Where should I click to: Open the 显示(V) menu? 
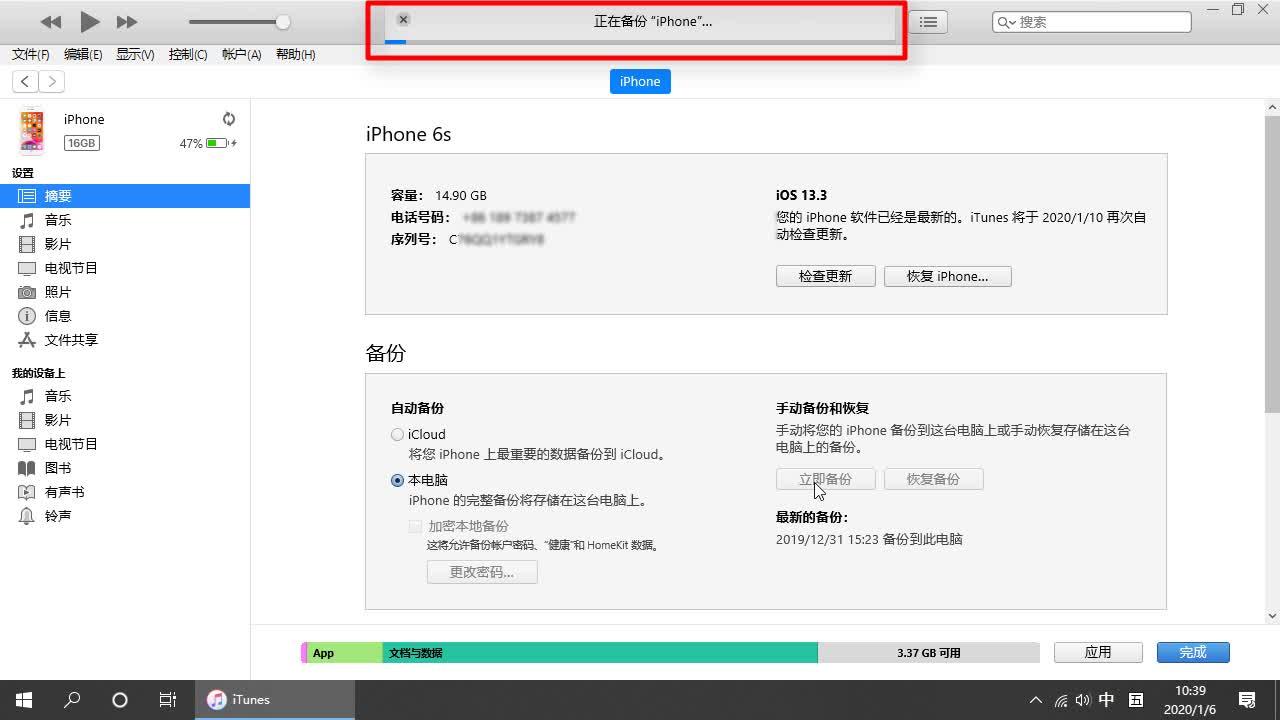135,55
